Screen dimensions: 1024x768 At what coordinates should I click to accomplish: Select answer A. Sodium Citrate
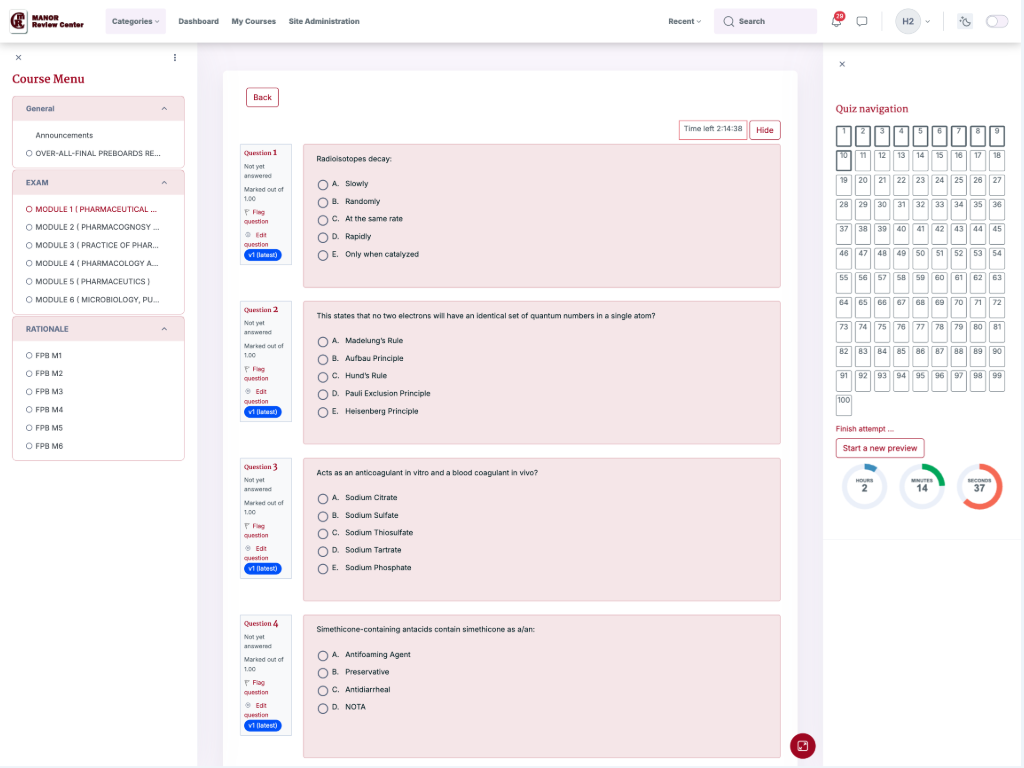tap(323, 498)
